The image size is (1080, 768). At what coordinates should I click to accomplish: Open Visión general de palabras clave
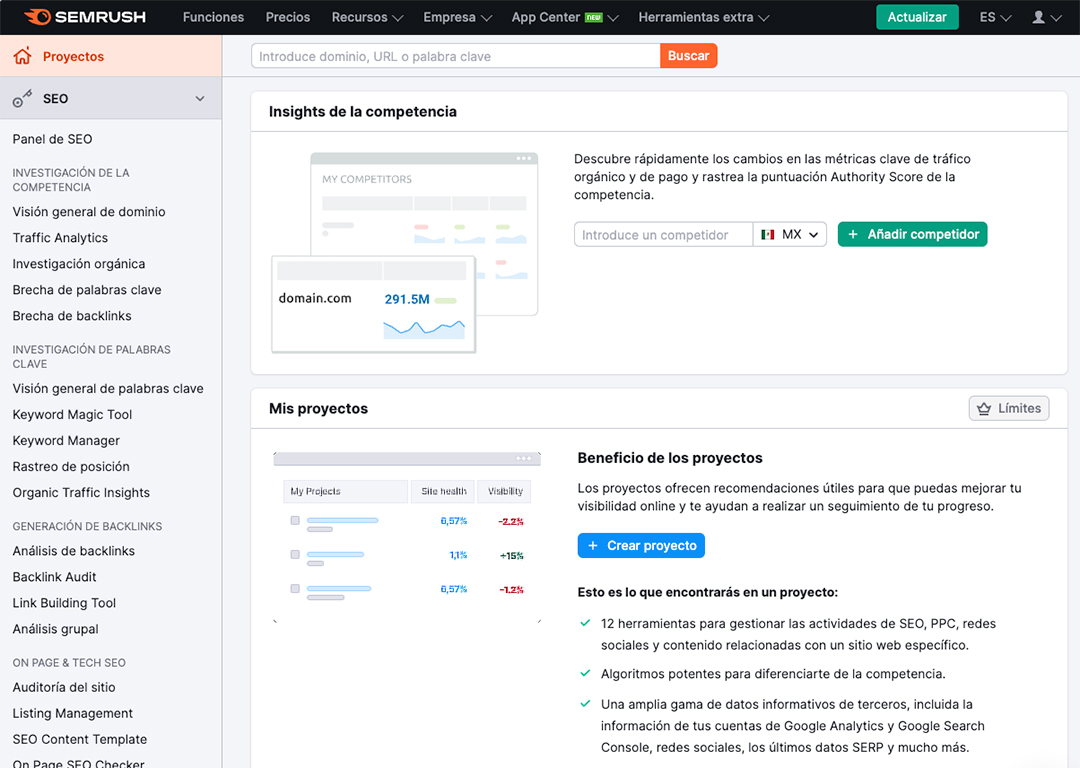pyautogui.click(x=108, y=388)
